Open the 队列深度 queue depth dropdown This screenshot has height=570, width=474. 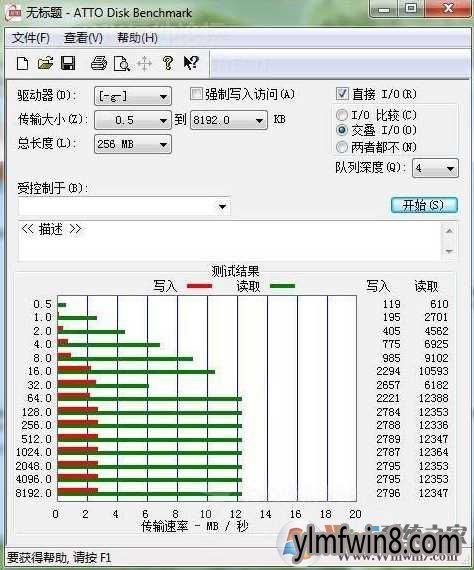pyautogui.click(x=435, y=168)
